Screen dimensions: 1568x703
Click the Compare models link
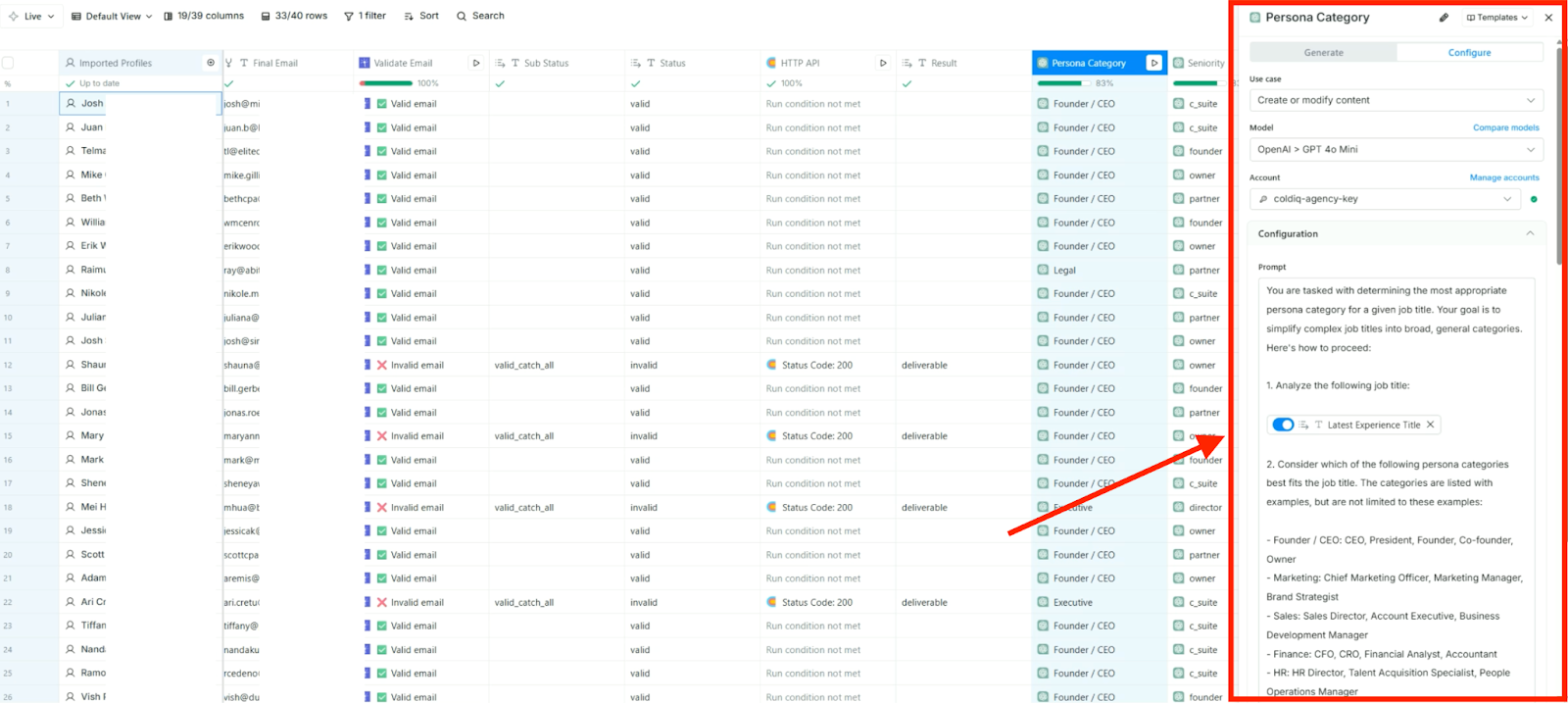click(x=1505, y=127)
